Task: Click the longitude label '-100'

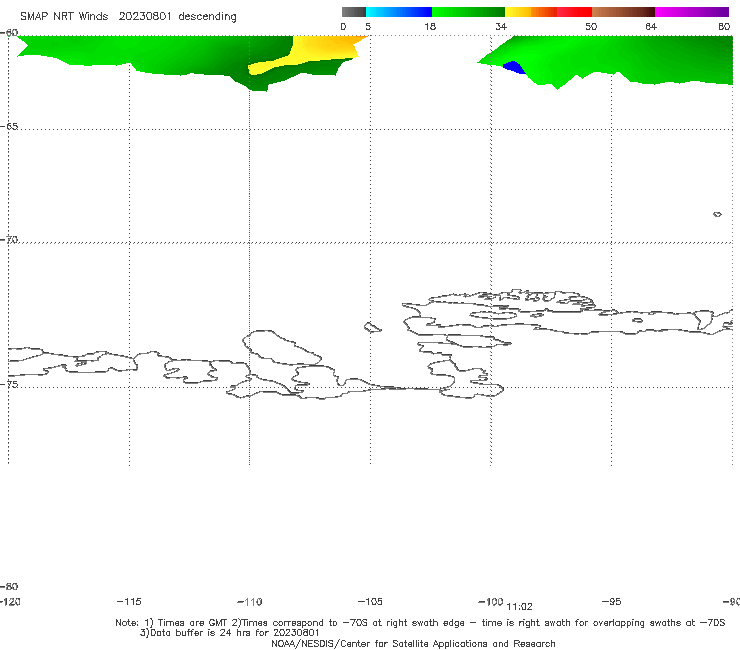Action: 491,602
